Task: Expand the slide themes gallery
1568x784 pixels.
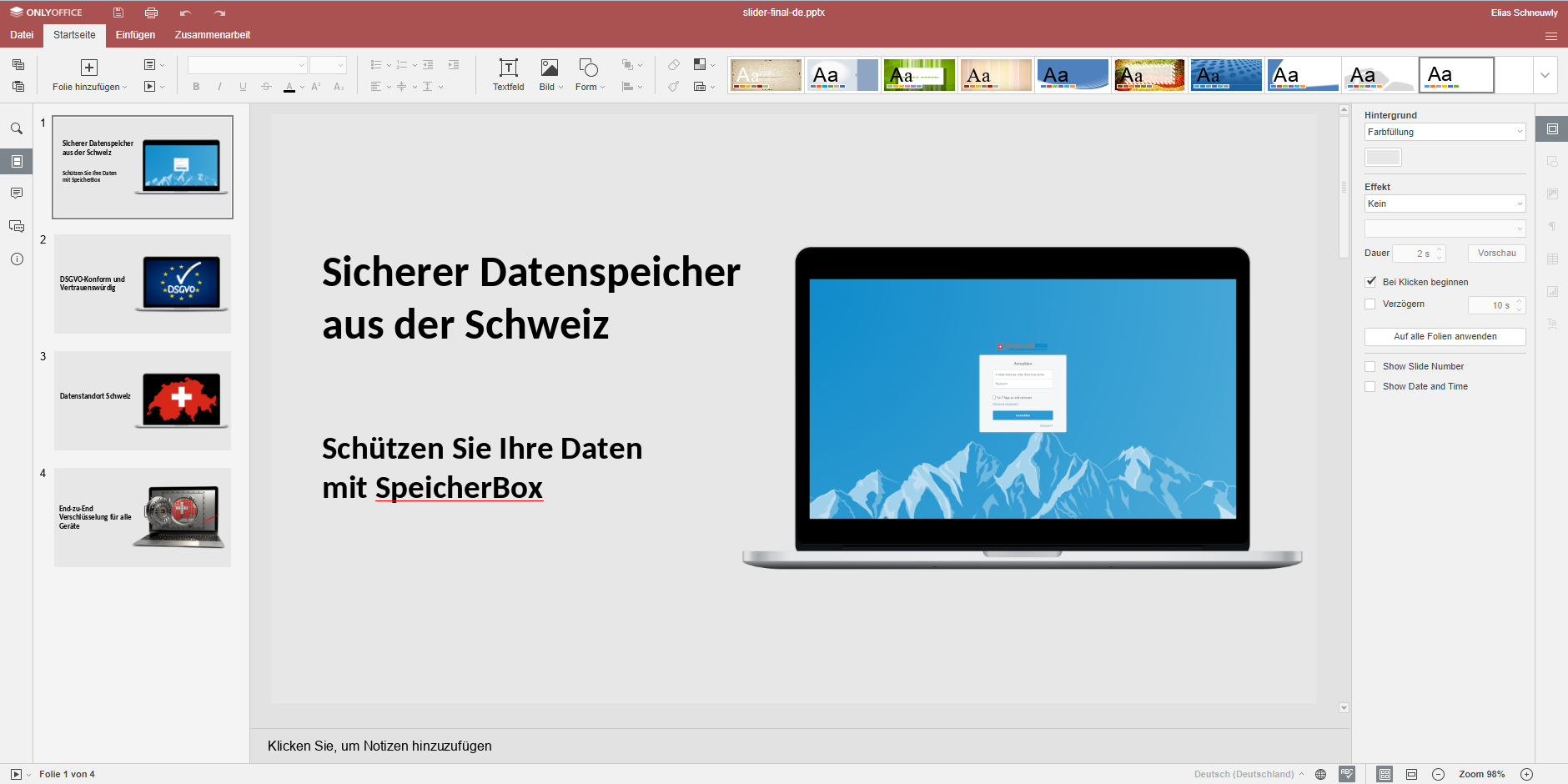Action: tap(1545, 75)
